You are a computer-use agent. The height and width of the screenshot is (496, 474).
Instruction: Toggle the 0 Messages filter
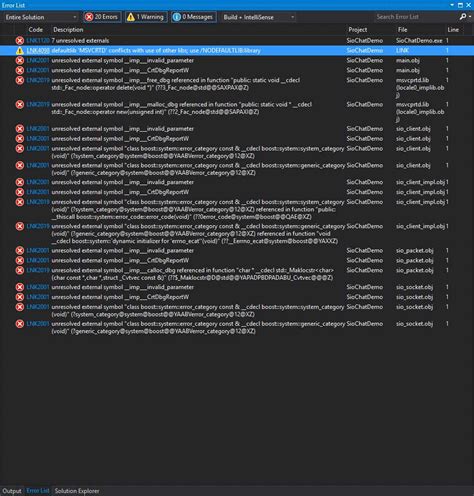[194, 17]
